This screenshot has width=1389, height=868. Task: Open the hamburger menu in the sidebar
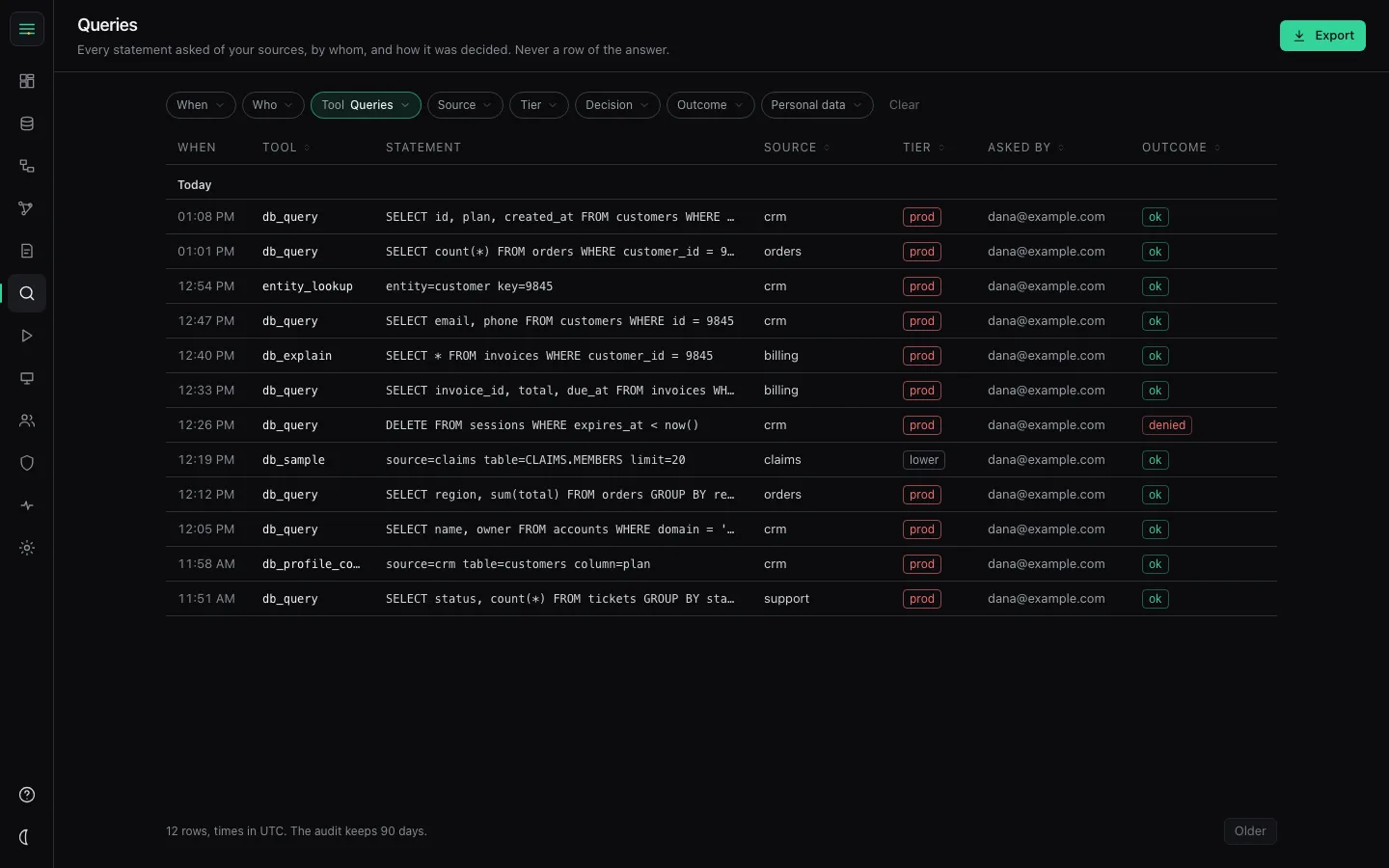coord(27,29)
